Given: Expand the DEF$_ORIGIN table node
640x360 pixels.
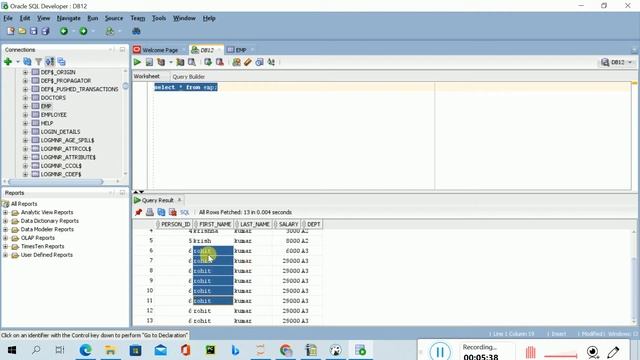Looking at the screenshot, I should point(25,72).
